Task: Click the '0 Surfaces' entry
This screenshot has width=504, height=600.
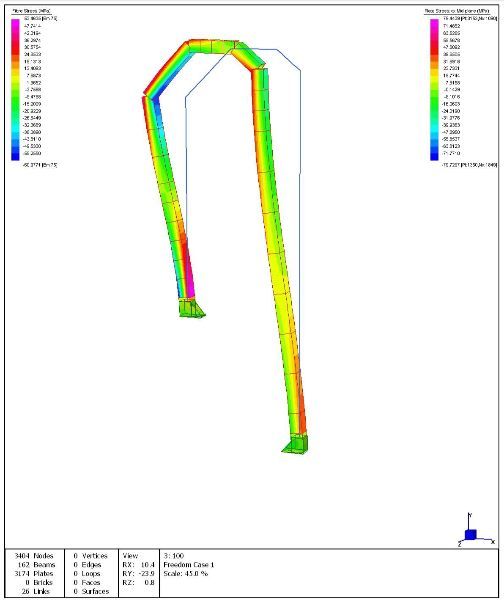Action: [91, 591]
